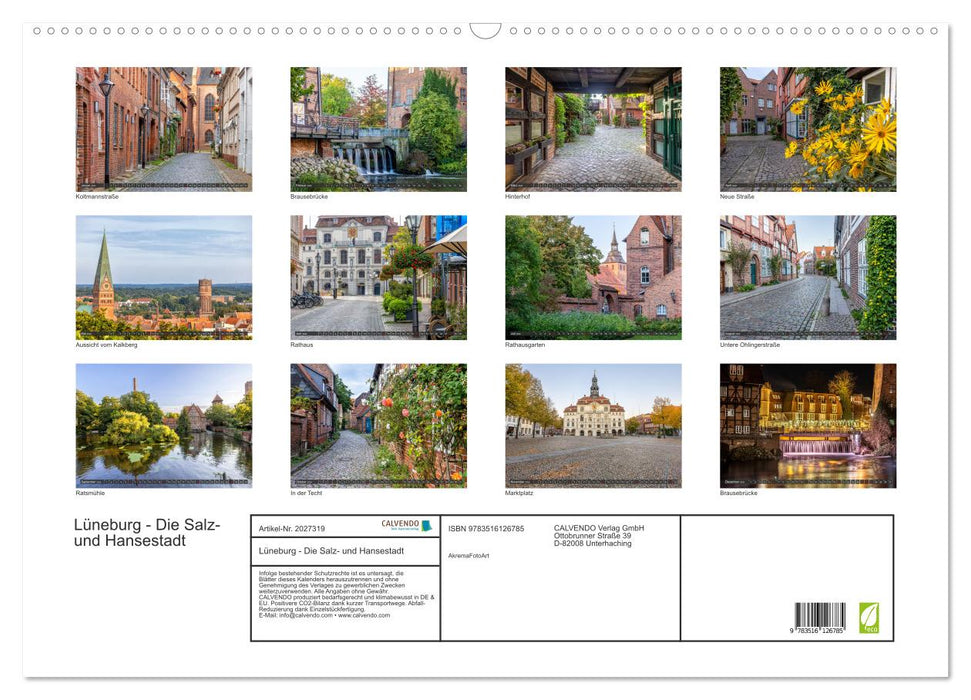The image size is (971, 700).
Task: Select the Marktplatz image
Action: [x=592, y=424]
